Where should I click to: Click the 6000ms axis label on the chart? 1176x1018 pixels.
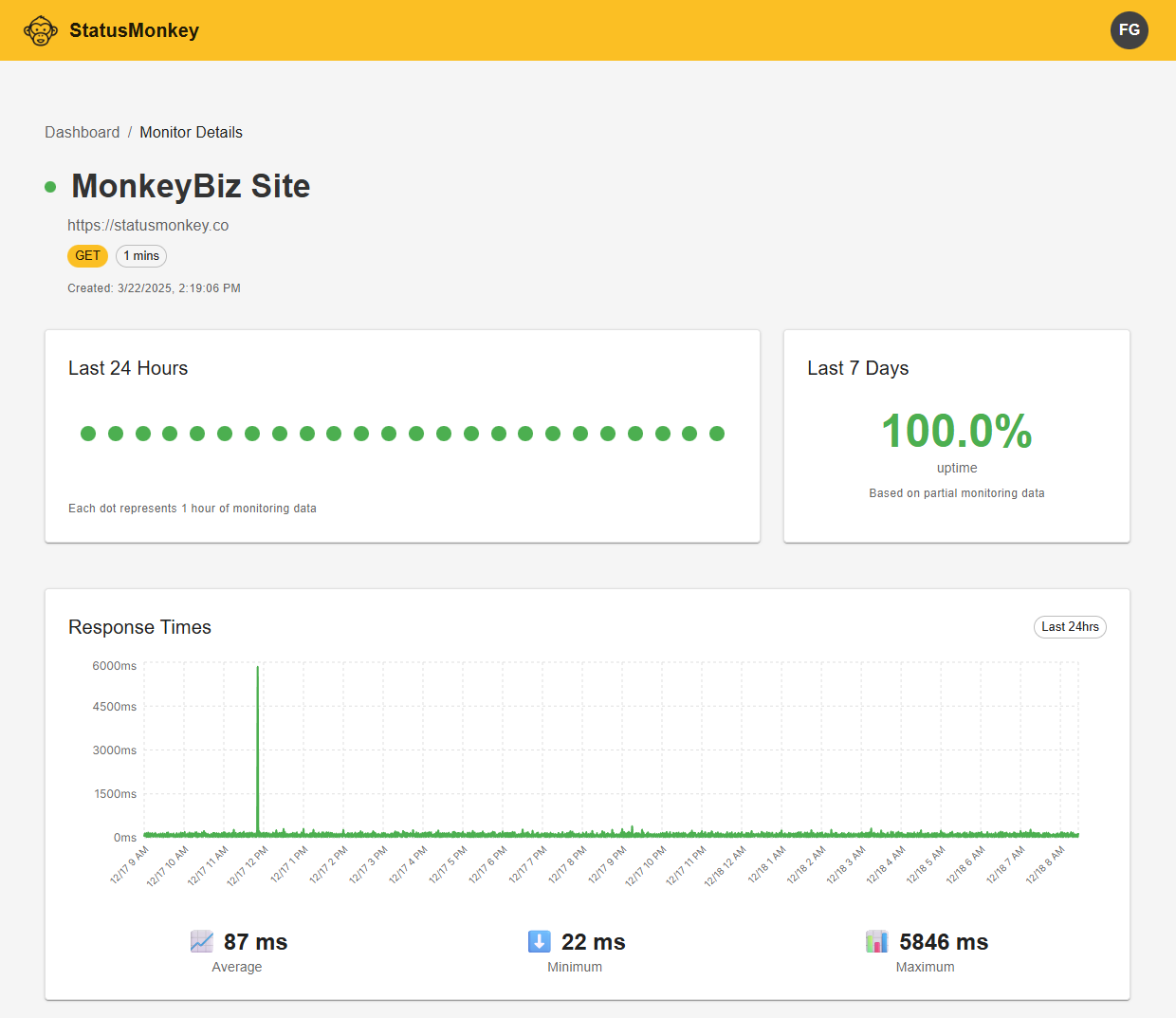115,665
